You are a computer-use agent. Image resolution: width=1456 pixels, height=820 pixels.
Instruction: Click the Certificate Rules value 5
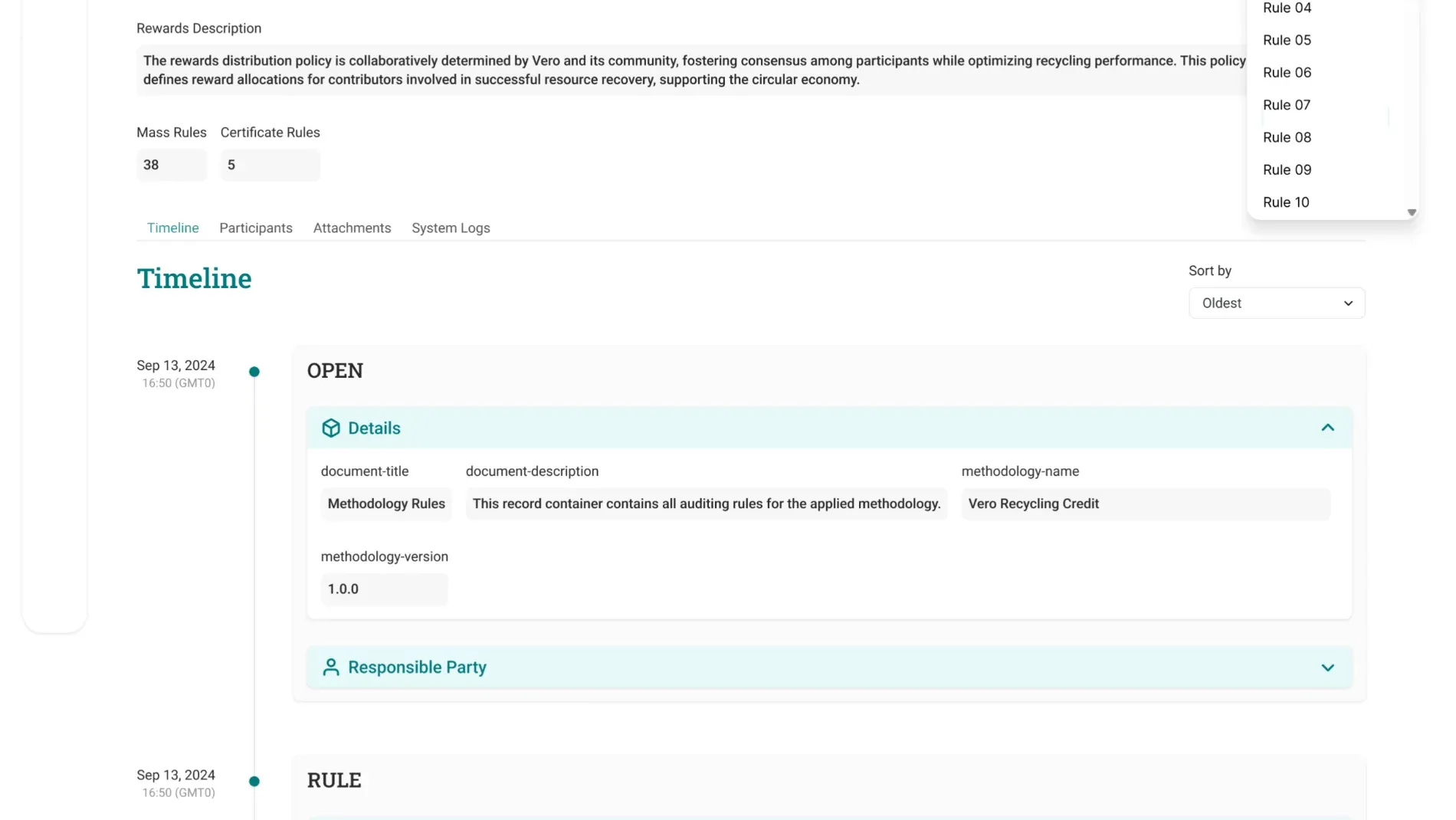270,165
